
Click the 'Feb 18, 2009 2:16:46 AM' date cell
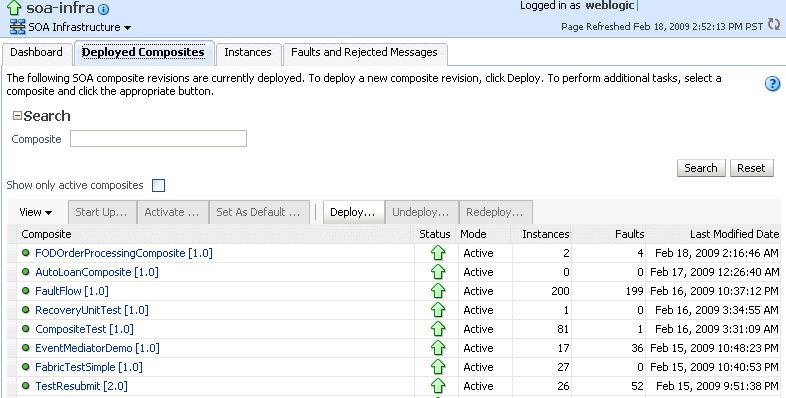click(713, 253)
